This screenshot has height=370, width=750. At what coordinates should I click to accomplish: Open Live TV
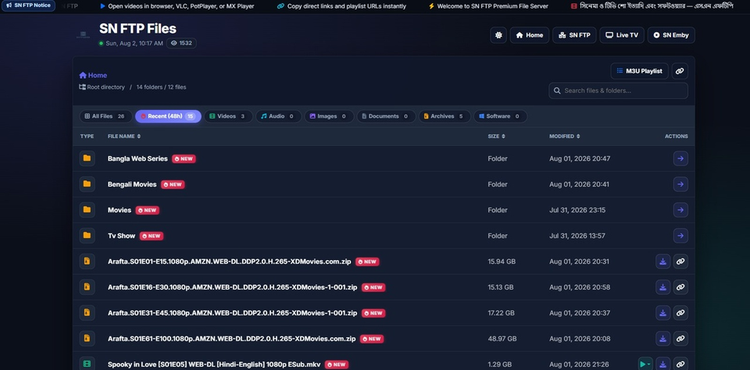[x=621, y=35]
